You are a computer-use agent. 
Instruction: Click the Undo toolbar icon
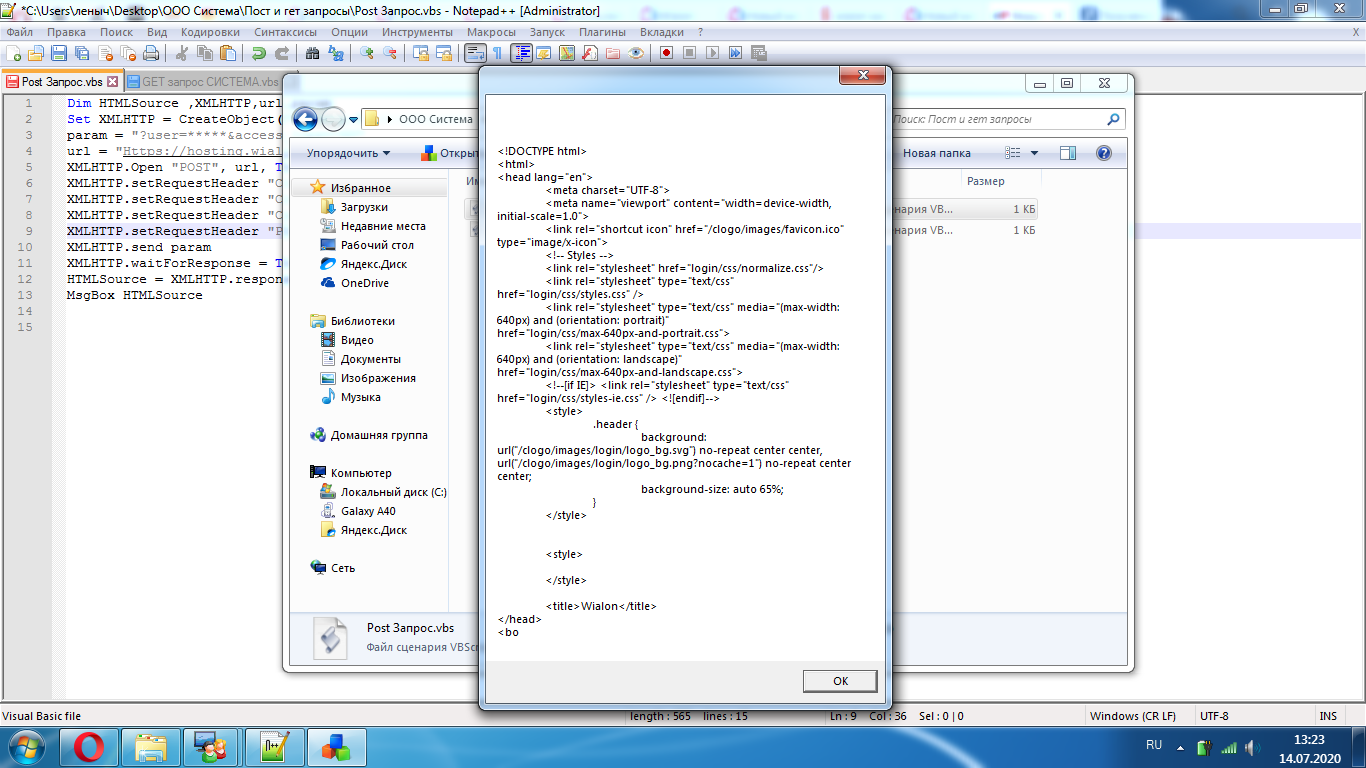click(258, 53)
